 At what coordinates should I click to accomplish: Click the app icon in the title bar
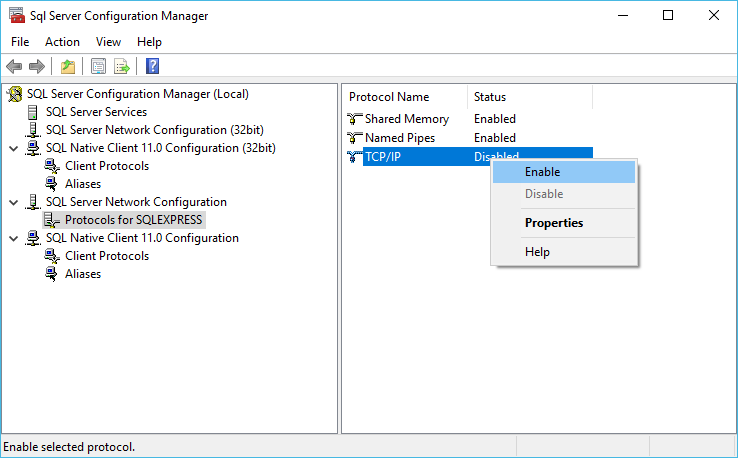coord(16,16)
